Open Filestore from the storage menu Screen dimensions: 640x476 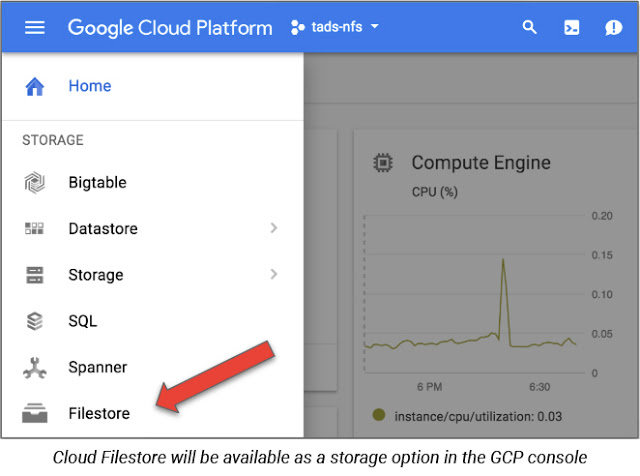99,414
